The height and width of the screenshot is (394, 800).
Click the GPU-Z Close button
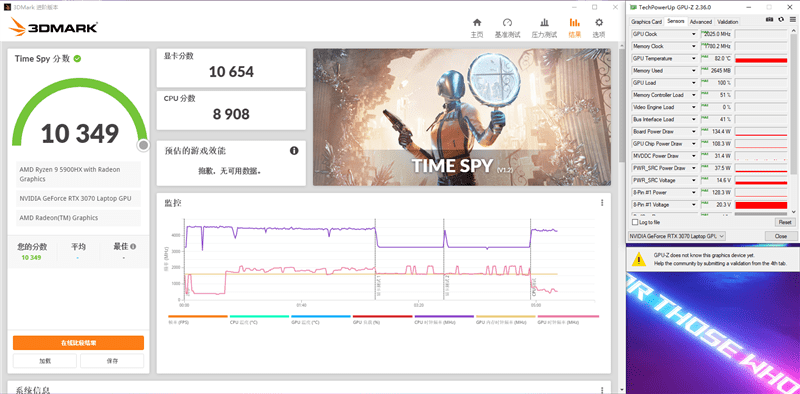click(x=780, y=236)
